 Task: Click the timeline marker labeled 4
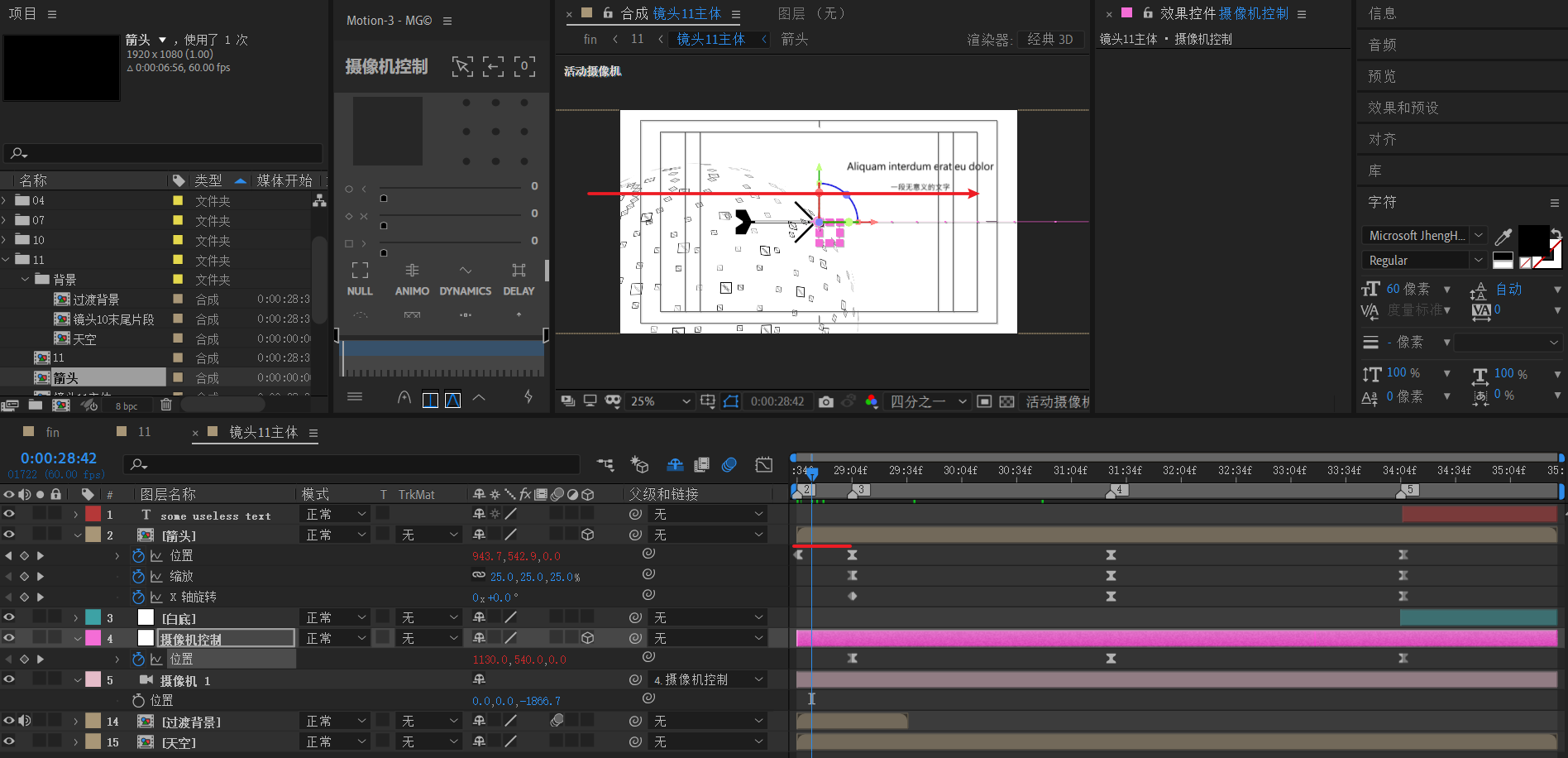tap(1118, 490)
